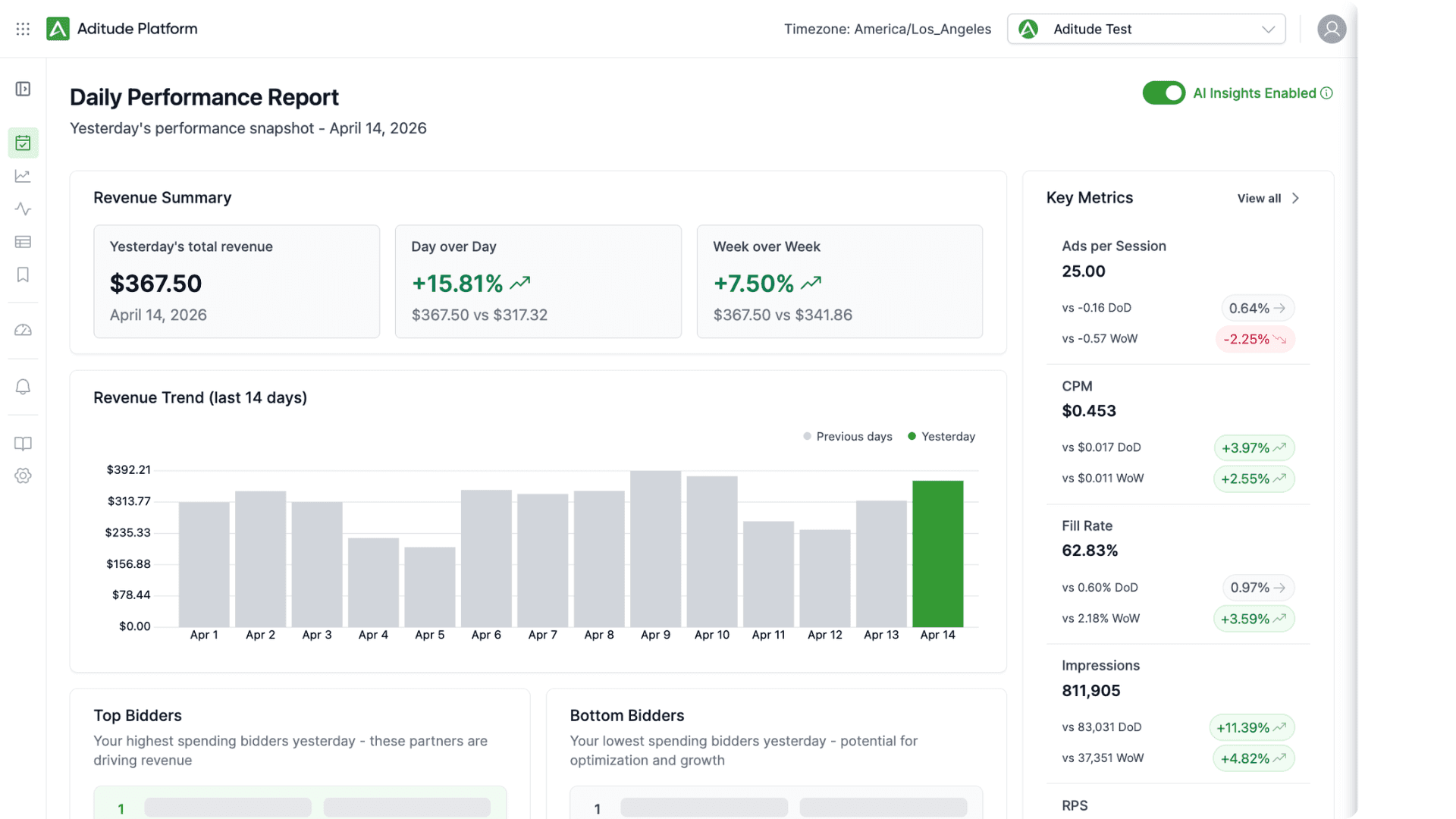Click the sidebar panel collapse icon

(x=23, y=89)
